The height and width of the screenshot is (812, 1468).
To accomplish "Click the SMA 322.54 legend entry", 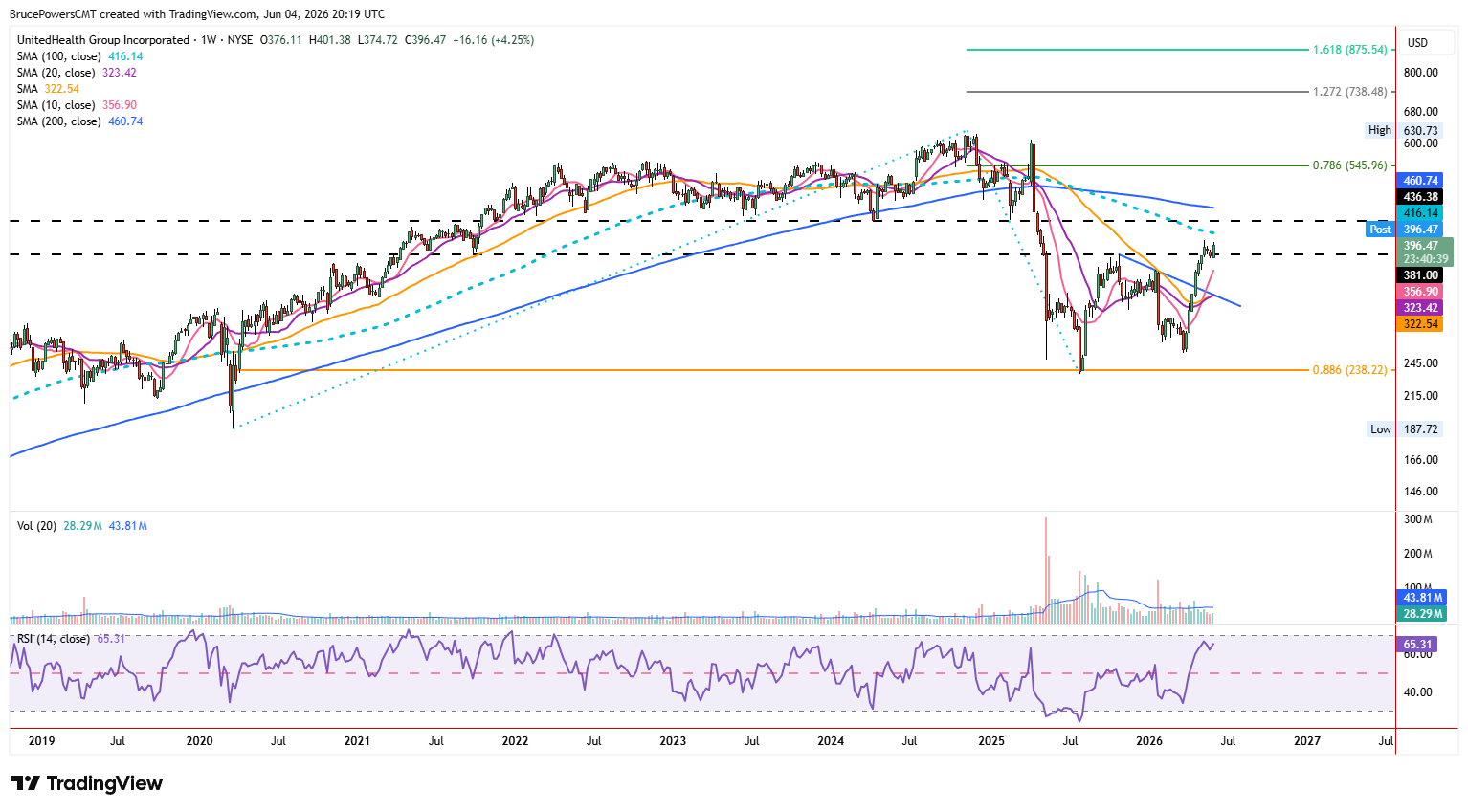I will click(x=48, y=89).
